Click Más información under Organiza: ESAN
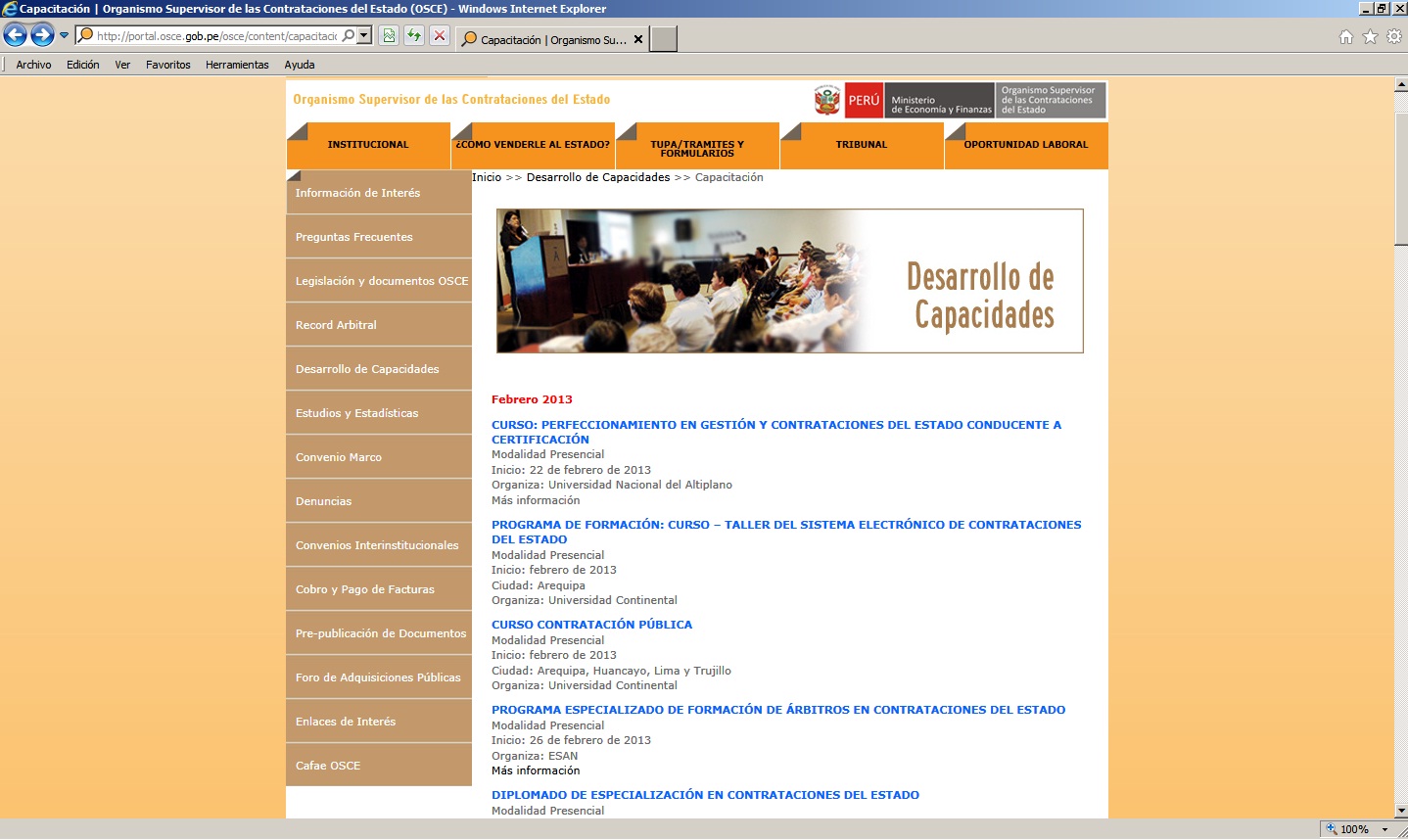Screen dimensions: 1408x840 [x=536, y=770]
